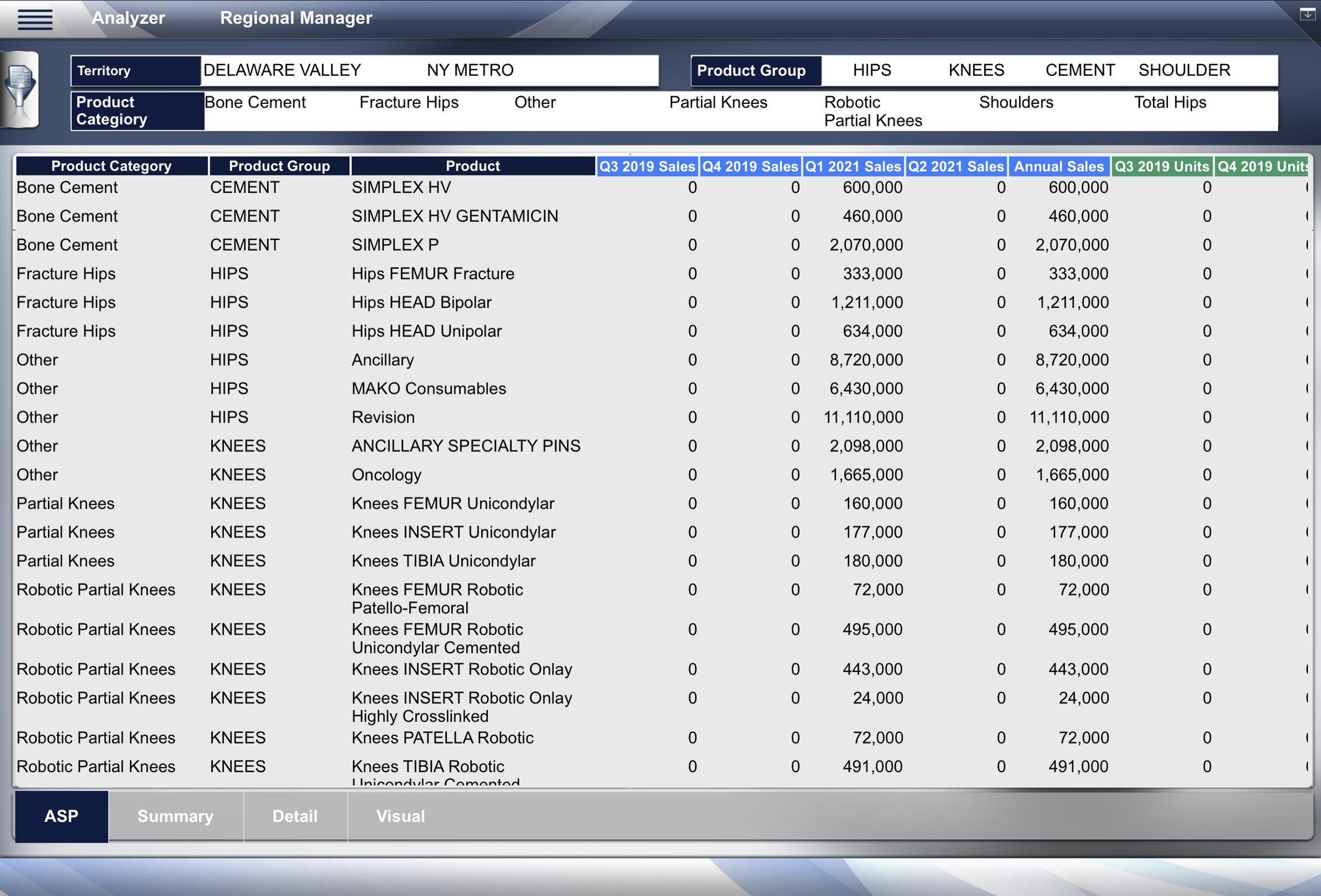Viewport: 1321px width, 896px height.
Task: Choose the Total Hips category filter
Action: point(1170,103)
